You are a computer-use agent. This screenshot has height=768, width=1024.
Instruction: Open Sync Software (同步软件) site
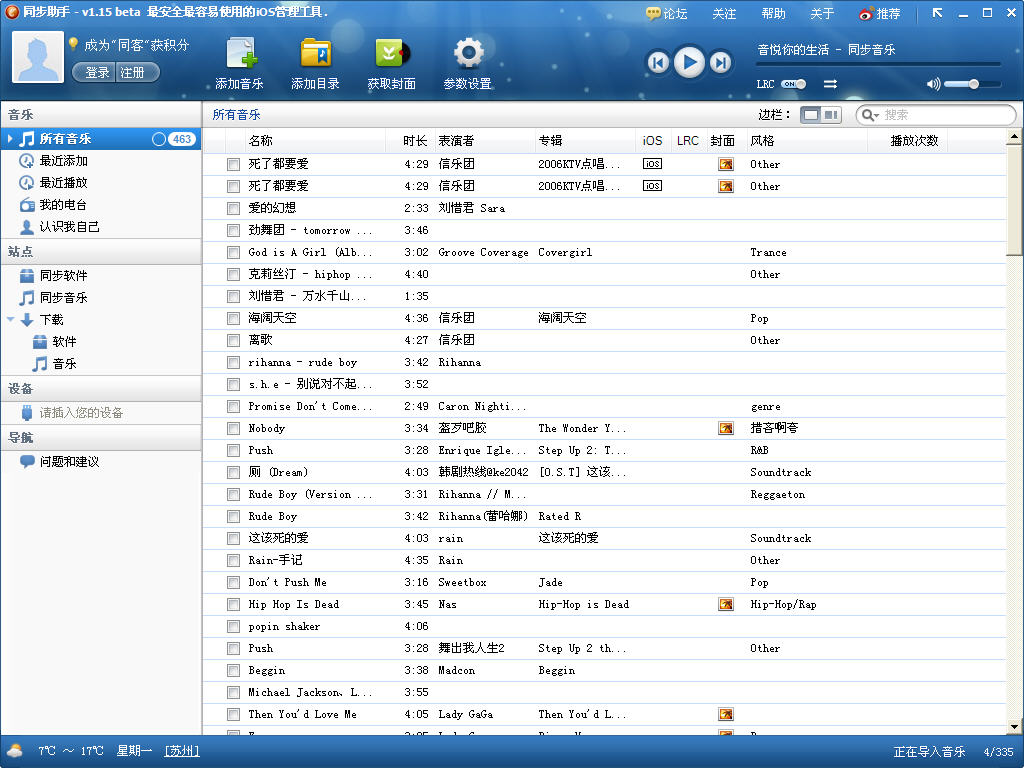tap(63, 276)
